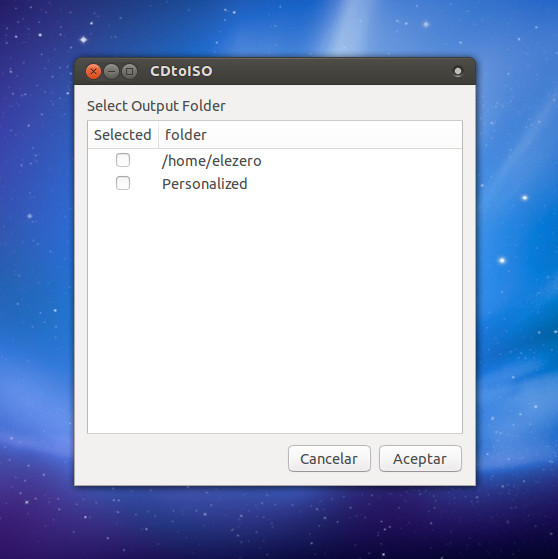The image size is (558, 559).
Task: Tick the /home/elezero checkbox
Action: pos(123,160)
